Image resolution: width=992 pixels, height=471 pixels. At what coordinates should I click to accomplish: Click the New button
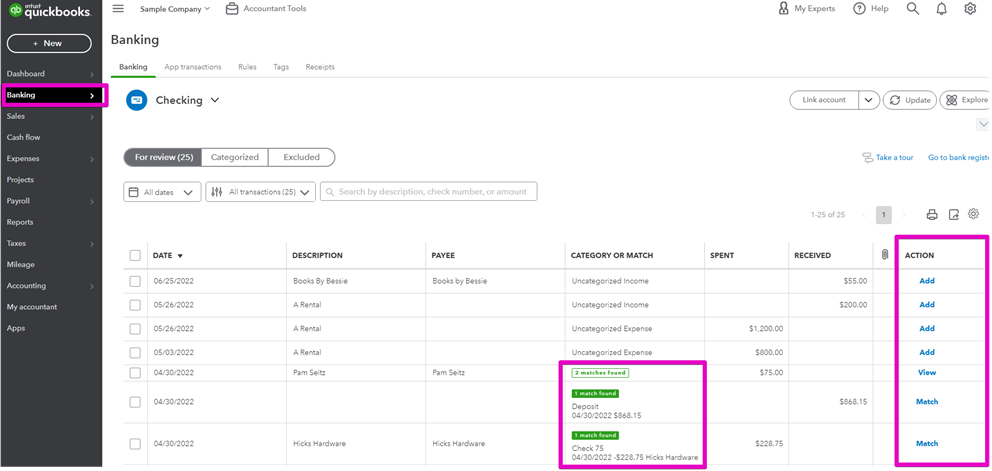49,43
